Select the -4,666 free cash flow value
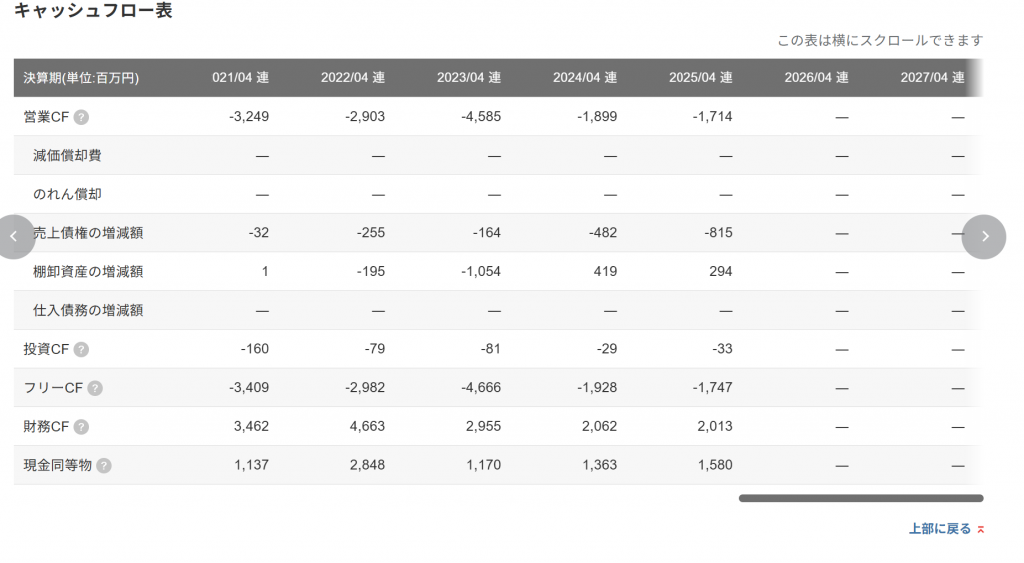 click(479, 388)
